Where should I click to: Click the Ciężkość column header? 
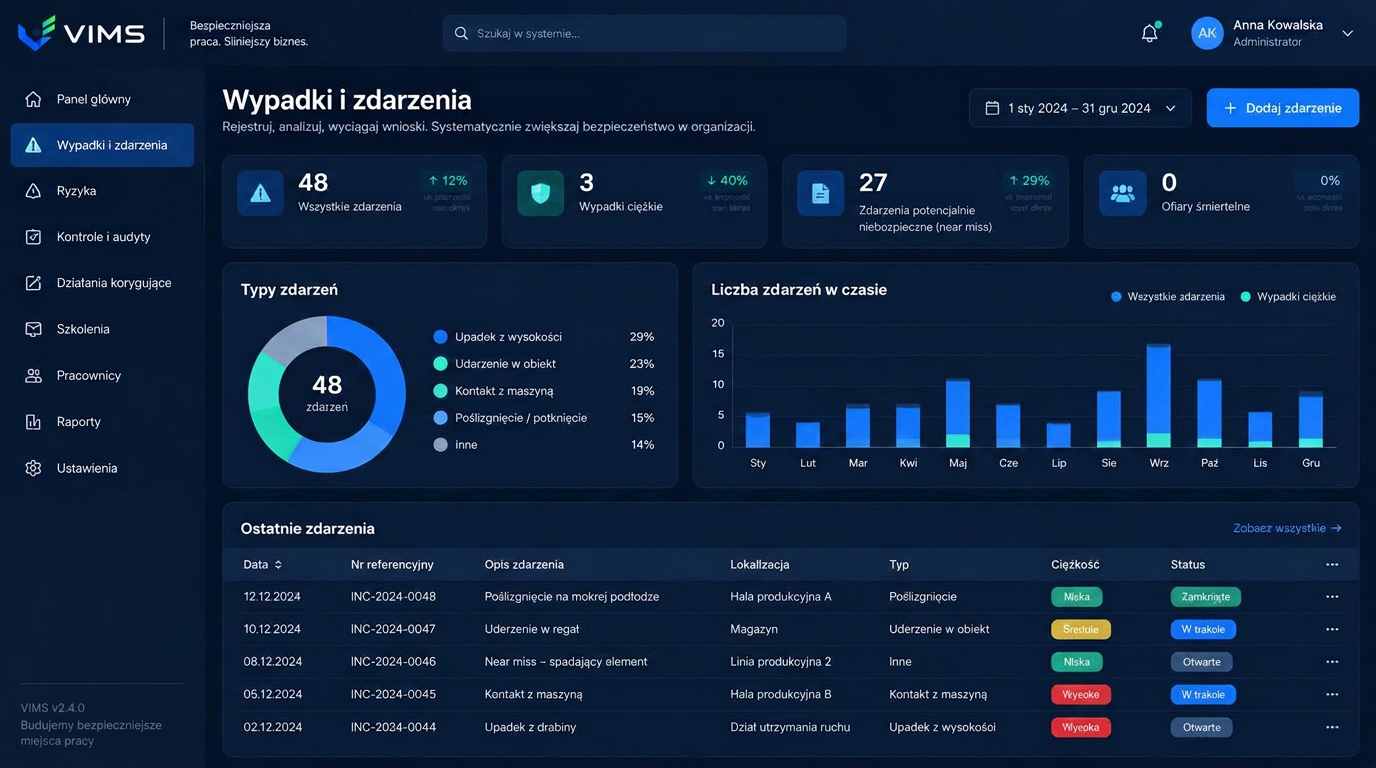click(1076, 565)
